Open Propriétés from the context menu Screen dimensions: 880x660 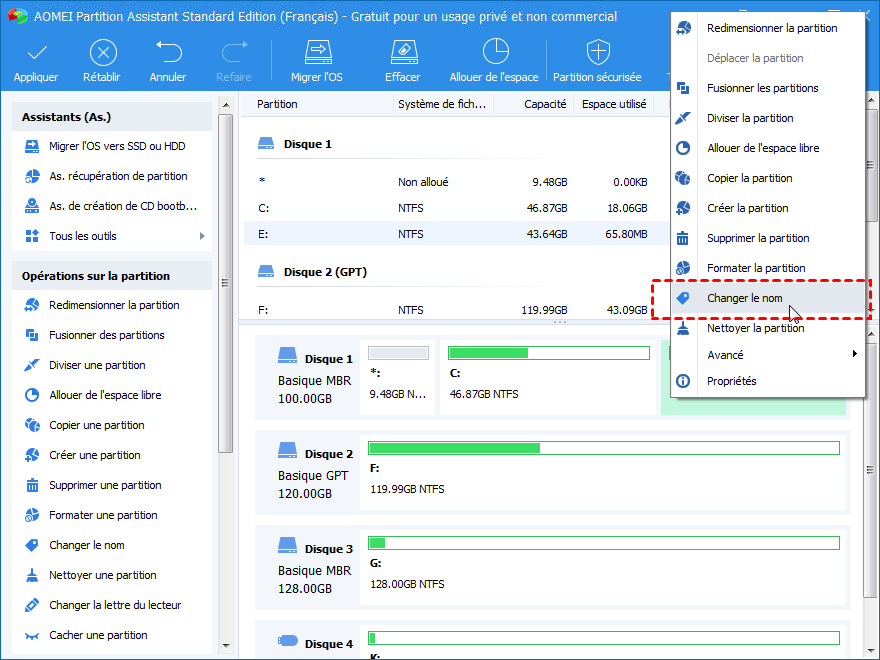tap(731, 381)
